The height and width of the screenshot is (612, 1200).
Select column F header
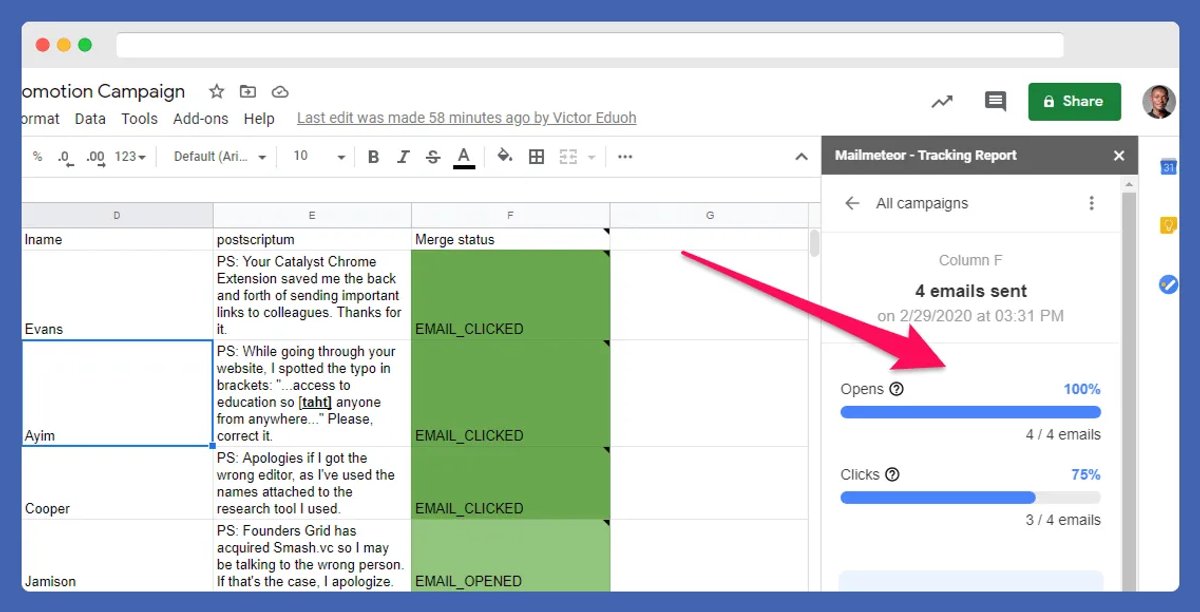click(x=511, y=216)
